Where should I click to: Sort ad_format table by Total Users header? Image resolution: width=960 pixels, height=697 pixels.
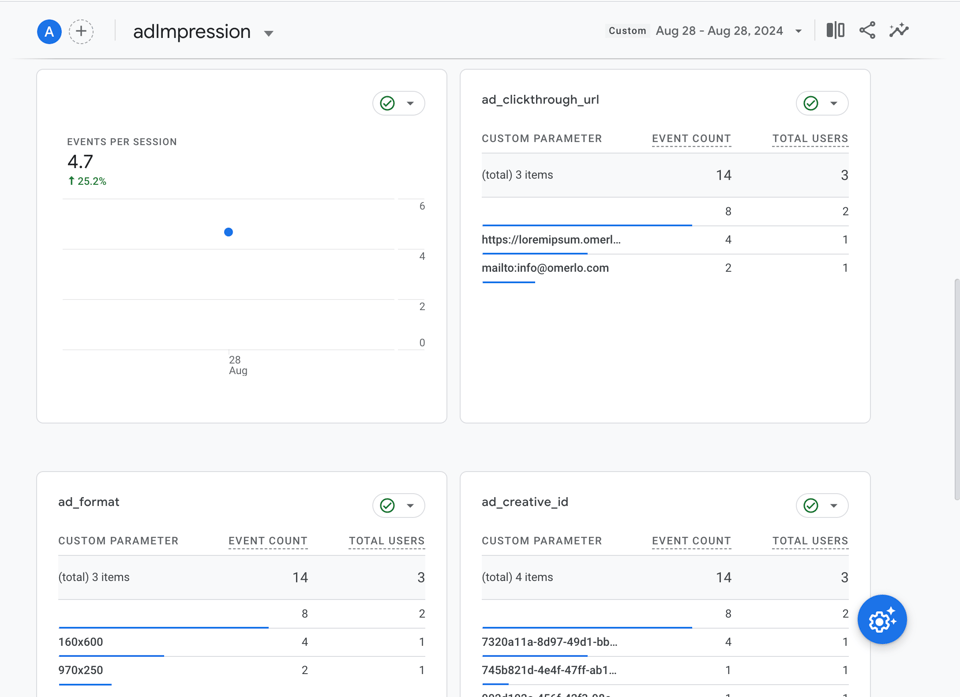pyautogui.click(x=386, y=541)
